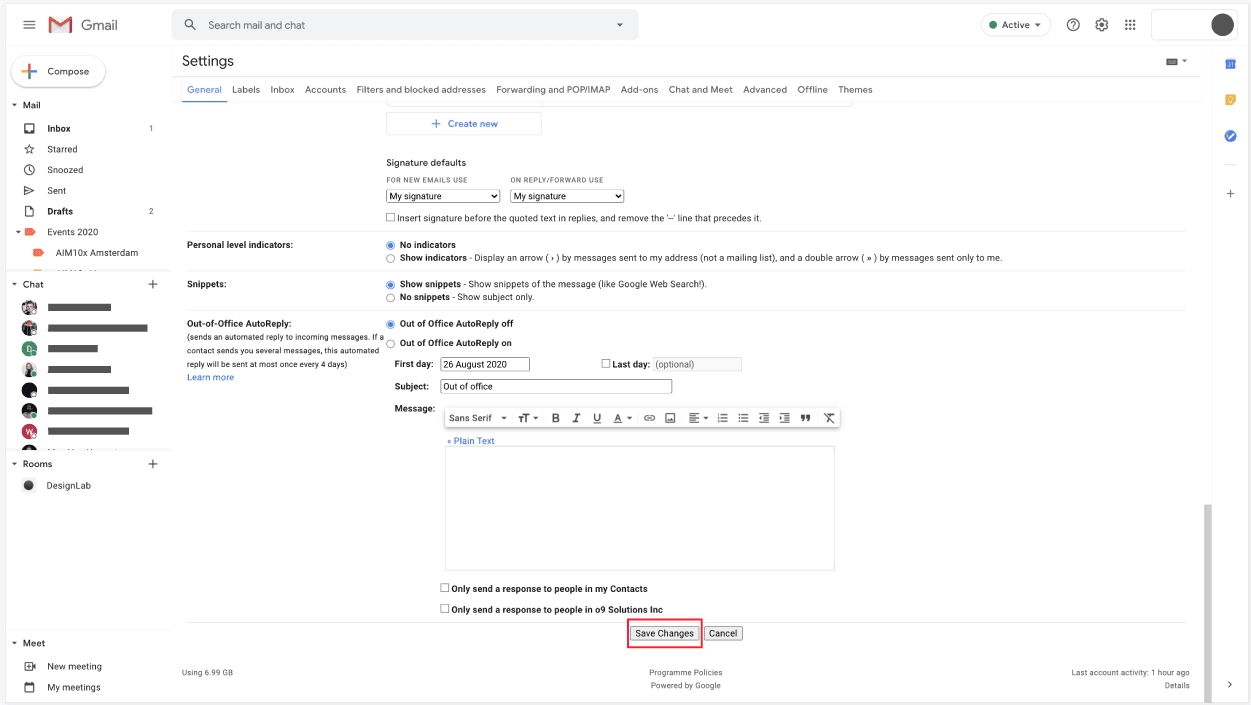Click the italic formatting icon
Screen dimensions: 1251x705
[x=576, y=418]
